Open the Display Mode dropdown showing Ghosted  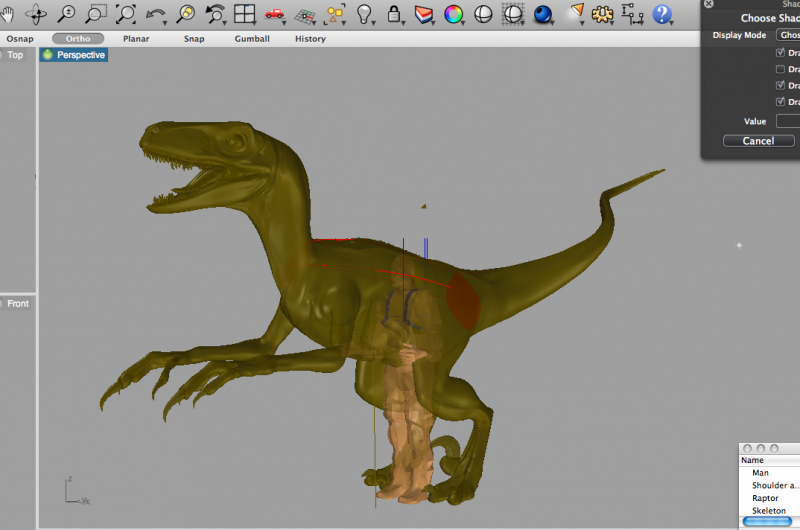tap(788, 35)
